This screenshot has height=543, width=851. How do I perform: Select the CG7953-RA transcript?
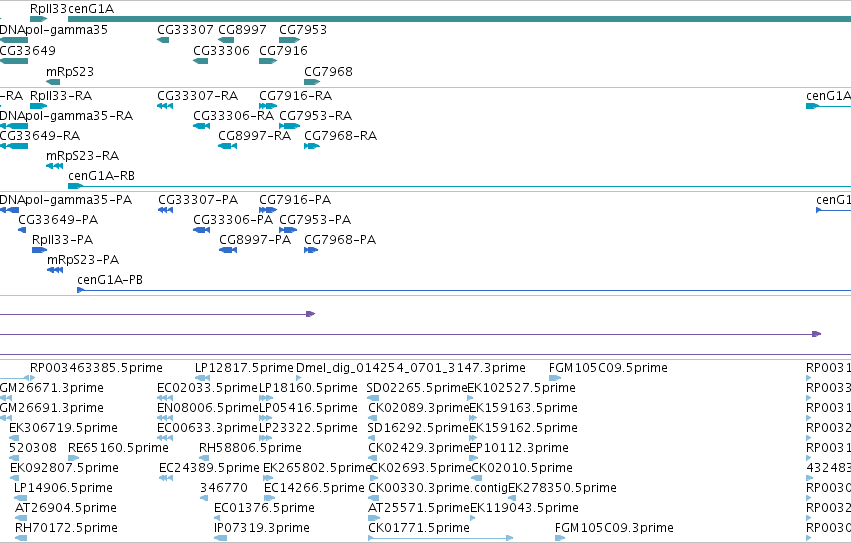(289, 126)
